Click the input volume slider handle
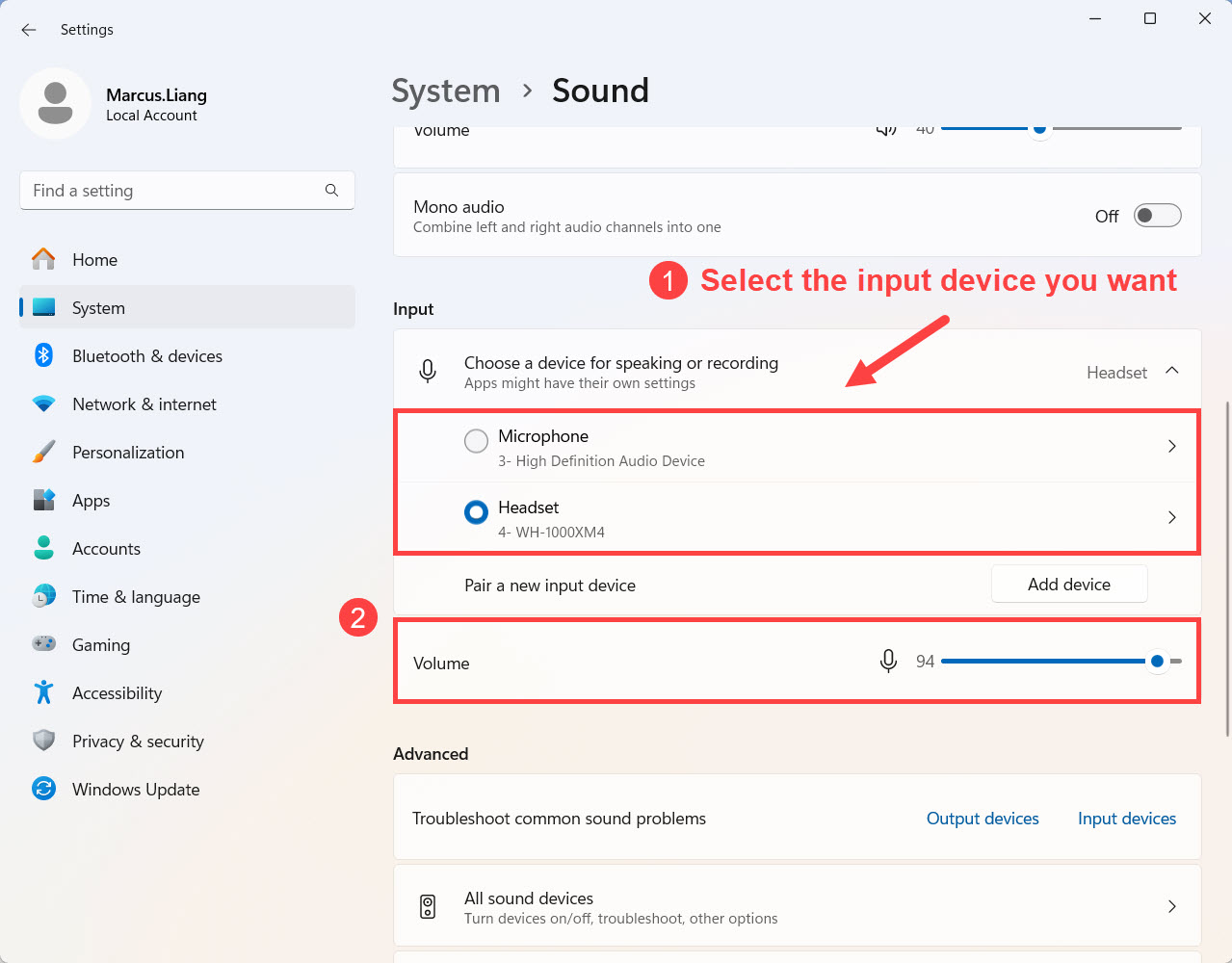 [x=1157, y=661]
